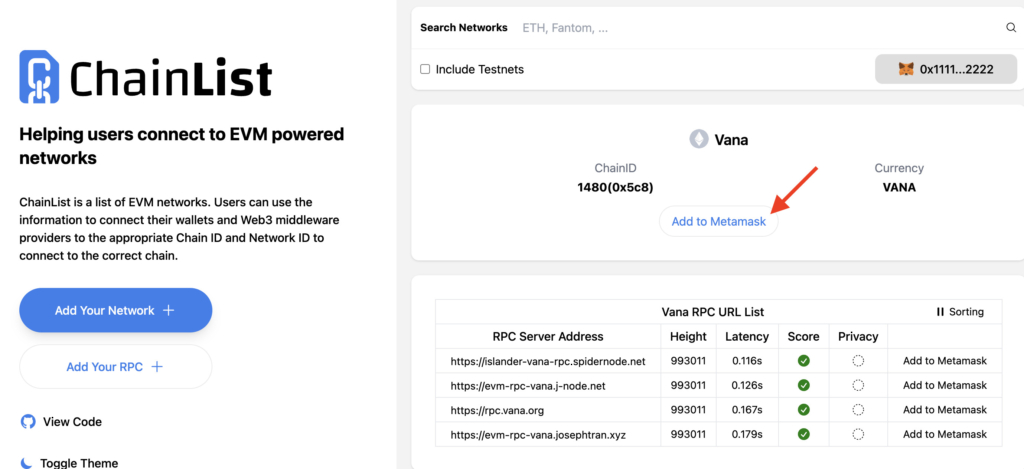Enable the Include Testnets checkbox

(425, 69)
